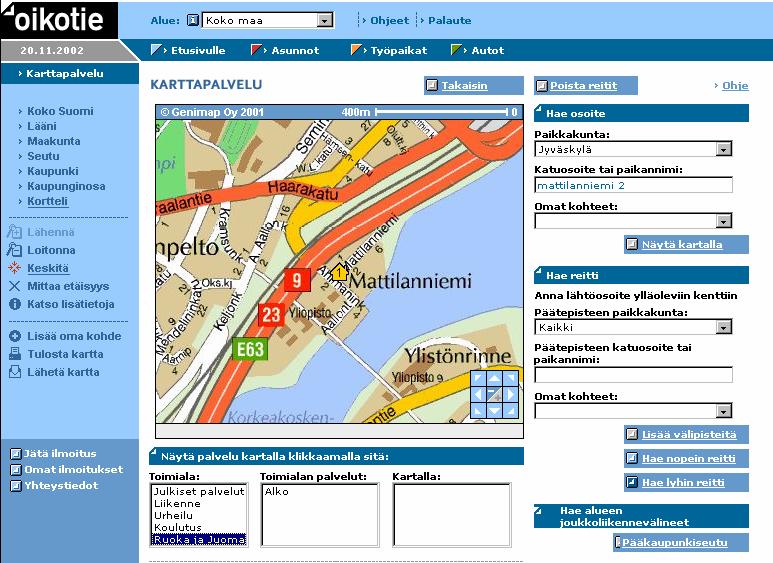The width and height of the screenshot is (773, 563).
Task: Select Julkiset palvelut in Toimiala list
Action: coord(199,492)
